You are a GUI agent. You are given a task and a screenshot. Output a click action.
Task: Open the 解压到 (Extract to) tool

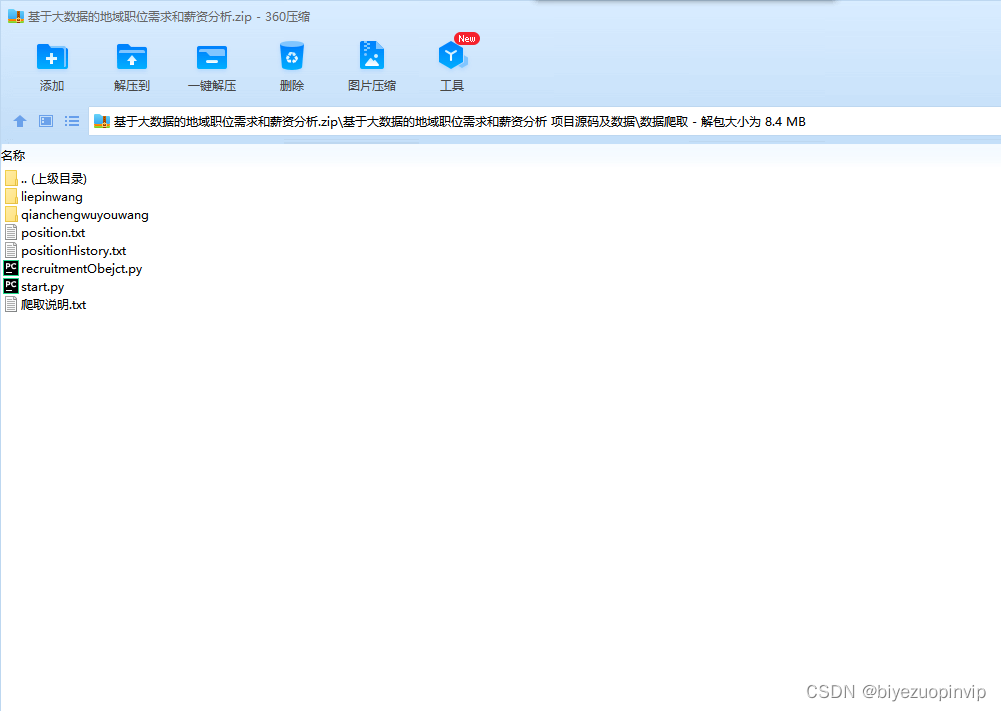131,62
